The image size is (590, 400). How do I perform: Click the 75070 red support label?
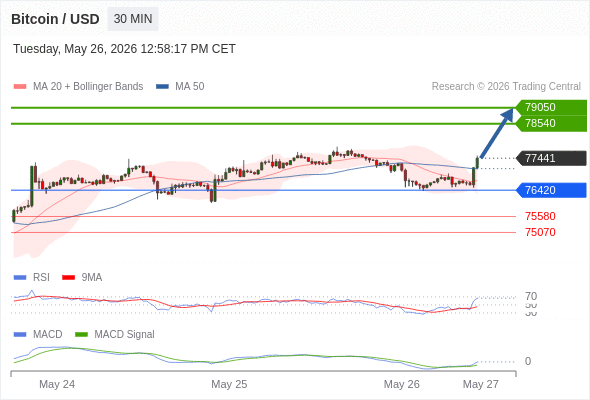pos(540,232)
